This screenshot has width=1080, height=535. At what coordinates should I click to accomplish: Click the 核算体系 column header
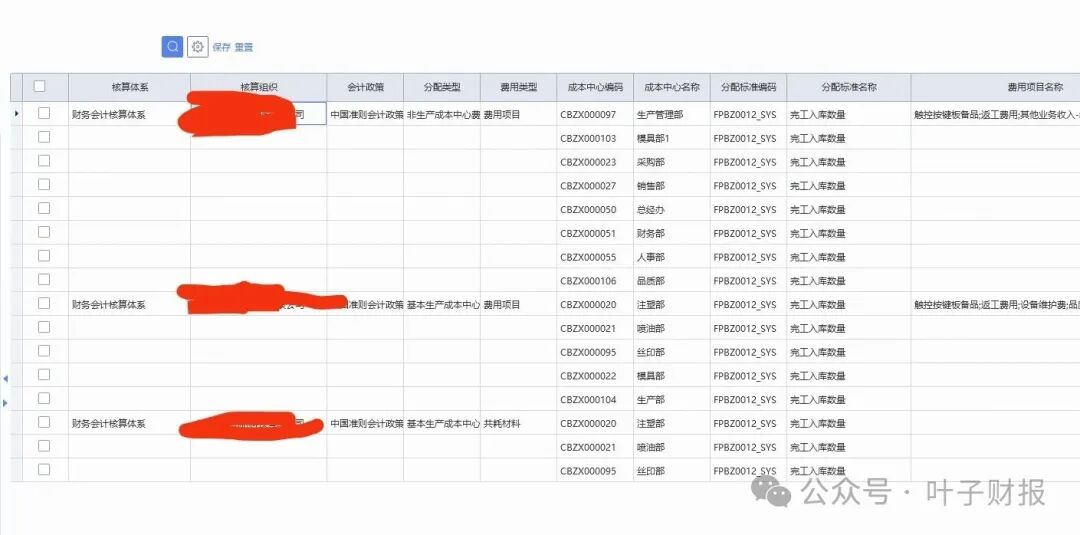130,87
